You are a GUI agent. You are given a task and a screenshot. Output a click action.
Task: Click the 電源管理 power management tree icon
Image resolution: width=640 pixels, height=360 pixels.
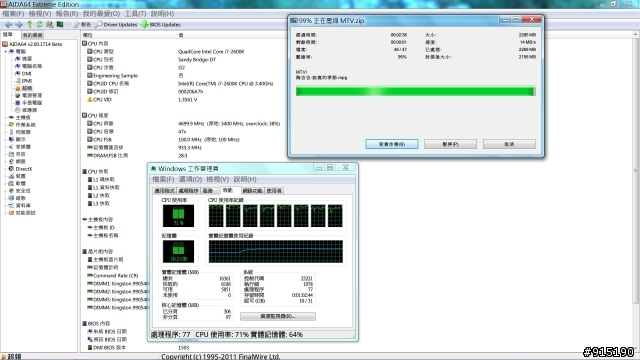pos(18,95)
